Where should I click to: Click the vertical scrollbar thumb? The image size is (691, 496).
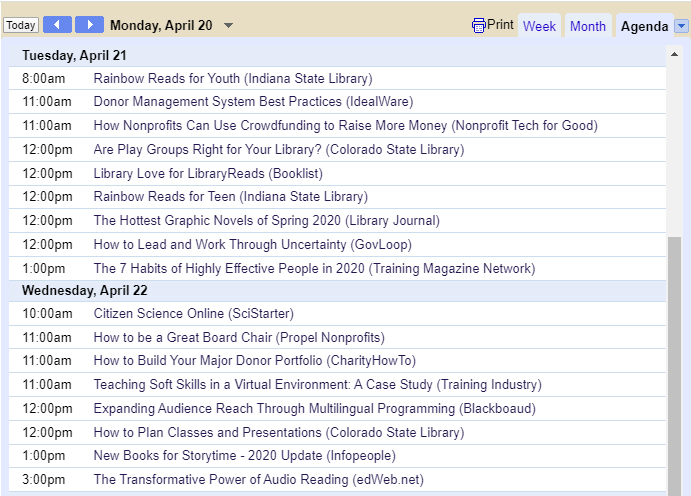674,366
